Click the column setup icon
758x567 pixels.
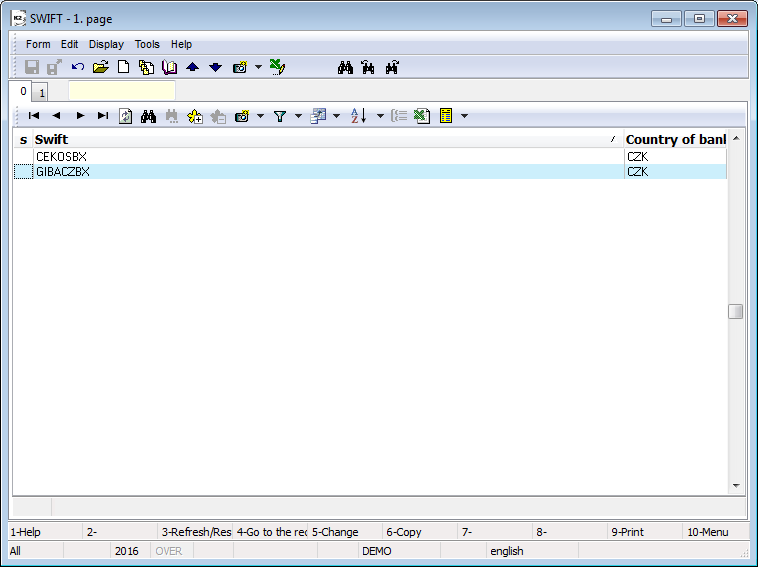pyautogui.click(x=318, y=116)
